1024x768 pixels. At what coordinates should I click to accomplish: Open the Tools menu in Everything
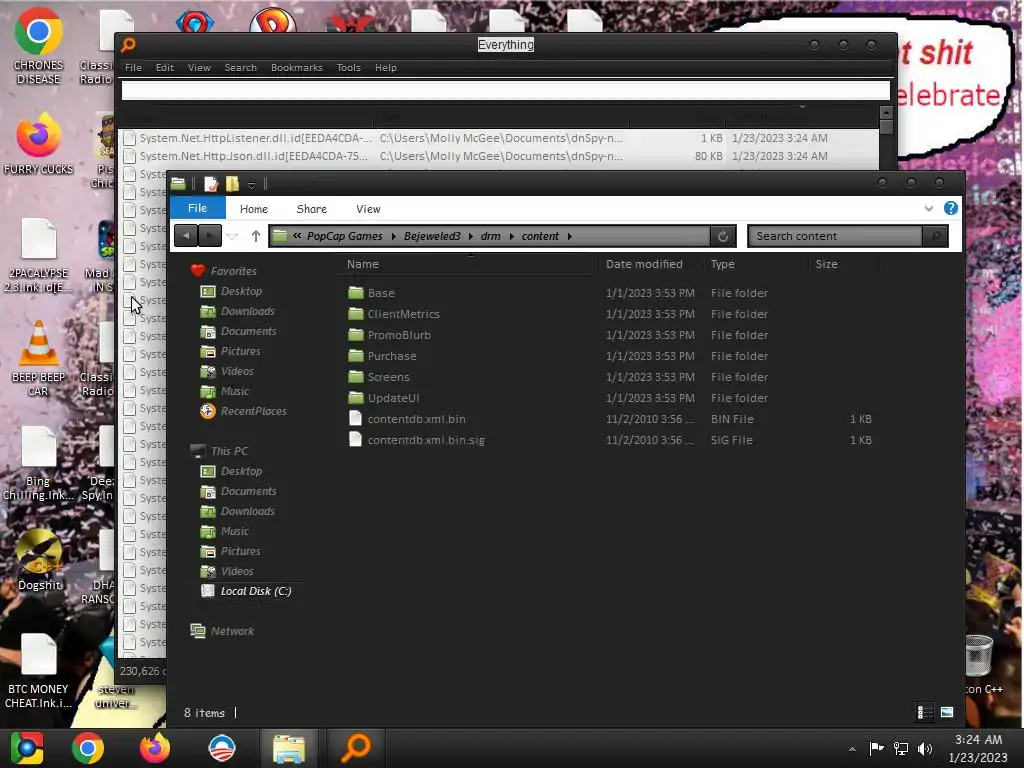[348, 67]
